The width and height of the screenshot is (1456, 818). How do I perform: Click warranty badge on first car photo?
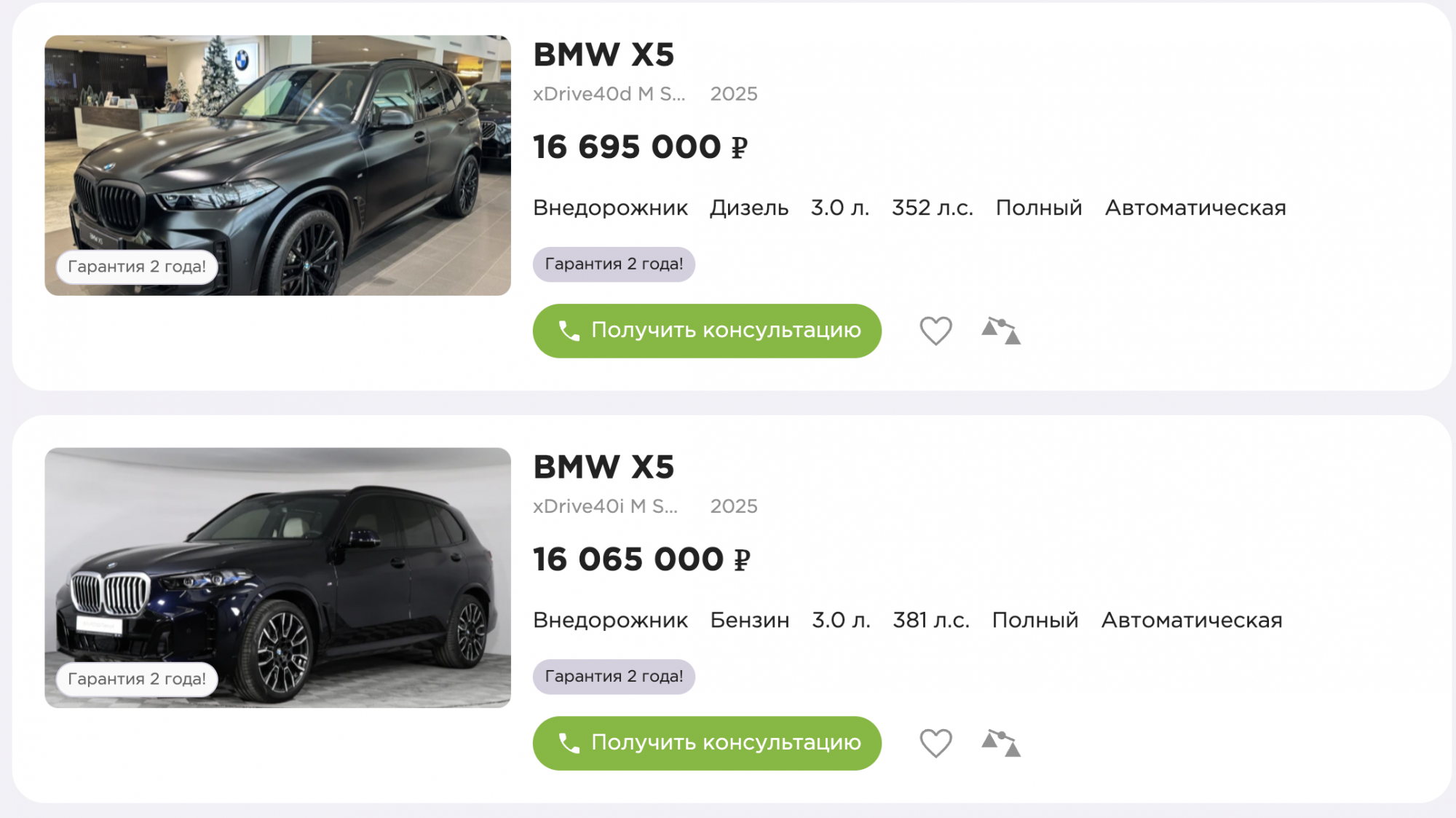click(137, 267)
